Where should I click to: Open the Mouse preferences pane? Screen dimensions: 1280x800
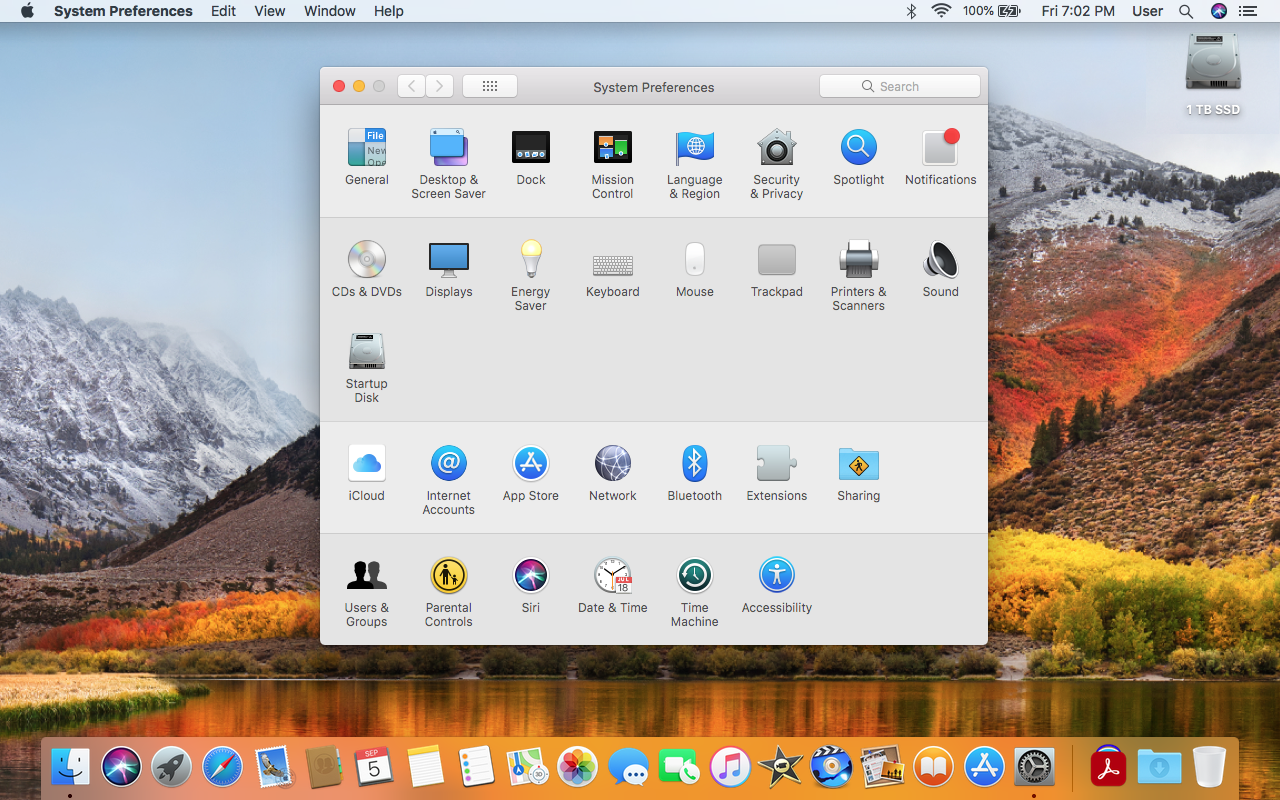point(695,269)
